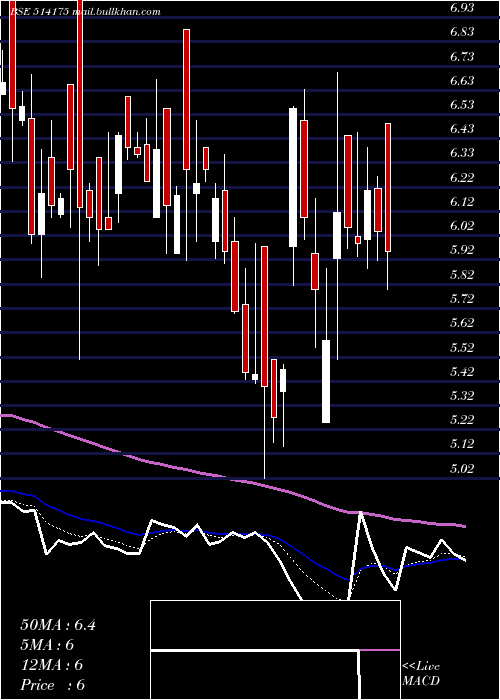This screenshot has width=500, height=700.
Task: Click the 6.83 price axis label
Action: [462, 32]
